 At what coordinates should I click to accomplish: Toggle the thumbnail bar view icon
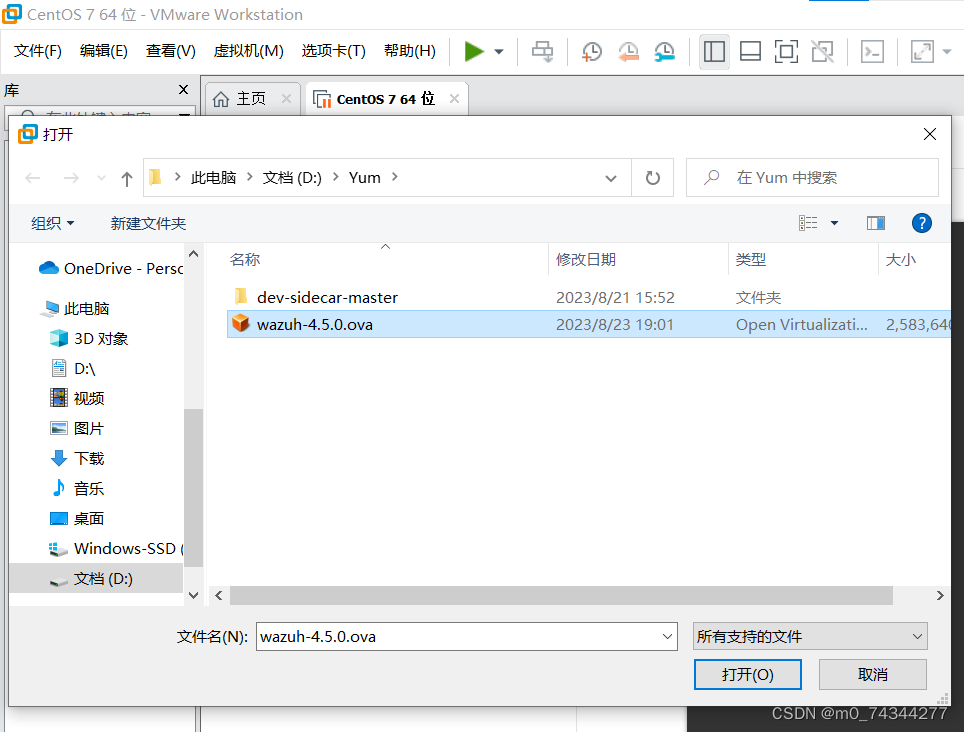tap(750, 52)
